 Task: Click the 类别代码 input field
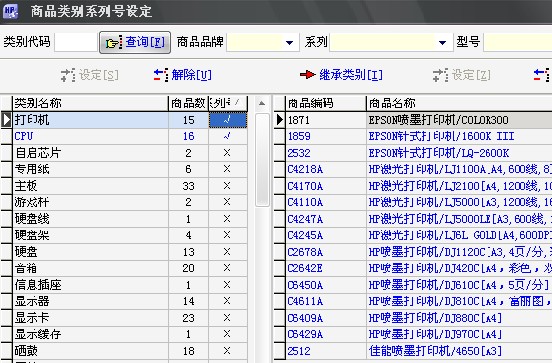coord(76,42)
